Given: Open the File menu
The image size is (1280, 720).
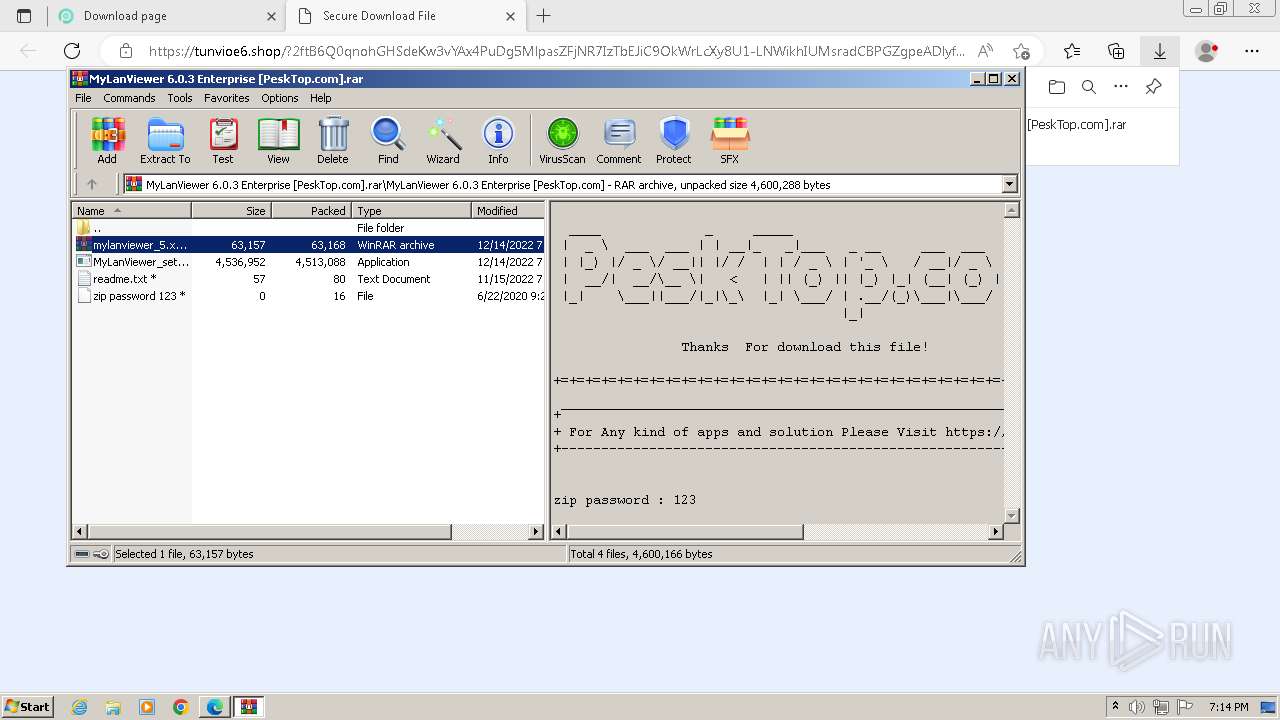Looking at the screenshot, I should point(83,98).
